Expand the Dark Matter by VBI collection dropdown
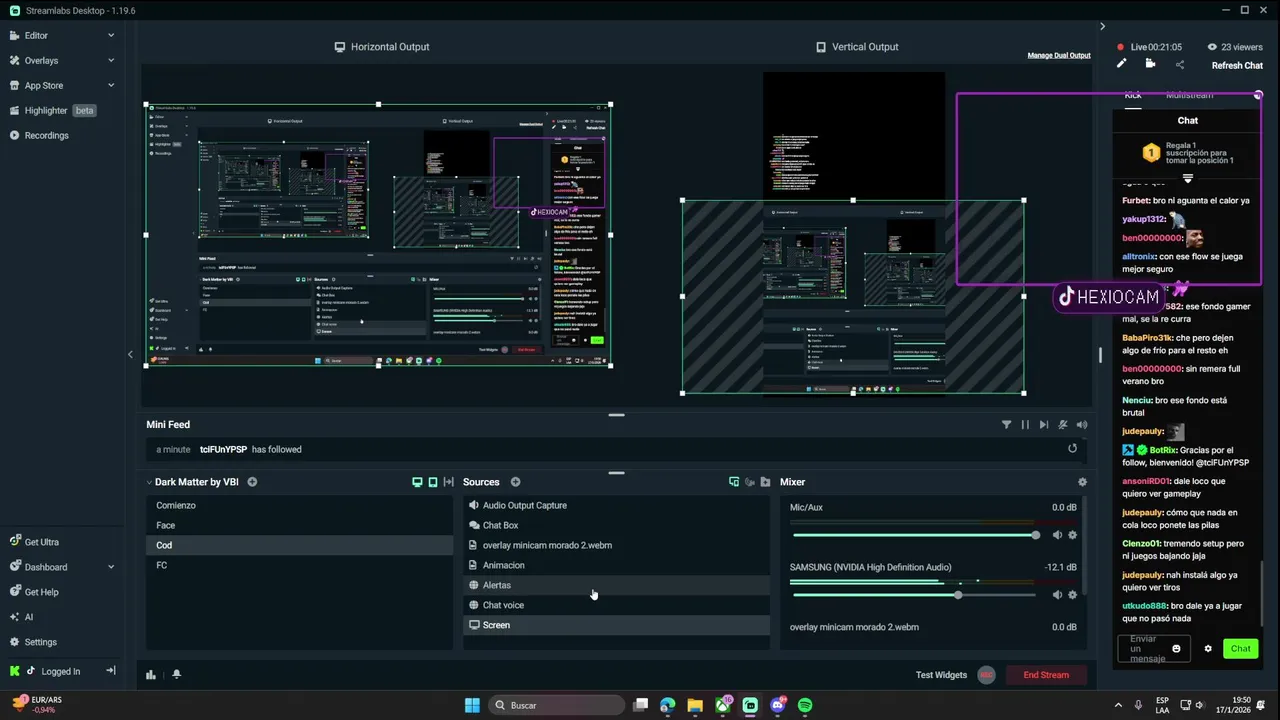This screenshot has height=720, width=1280. pos(149,482)
